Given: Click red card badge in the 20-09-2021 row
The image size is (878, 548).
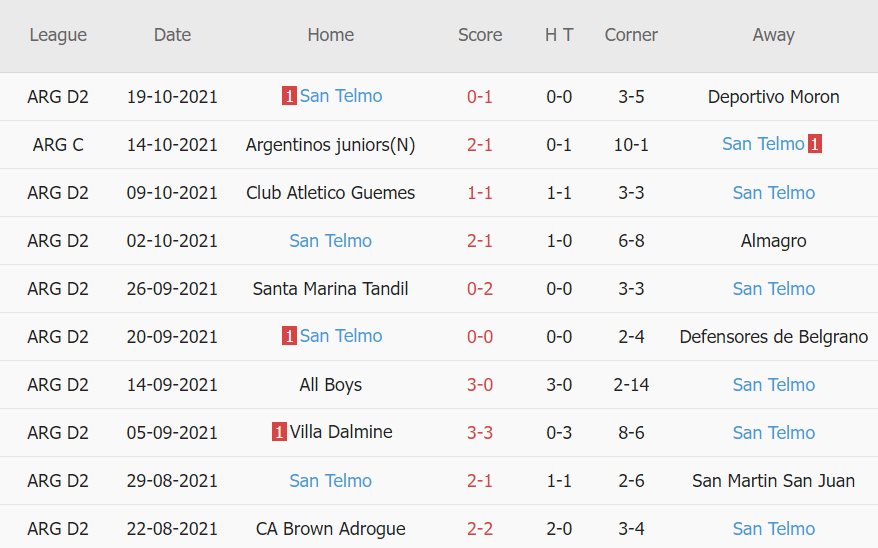Looking at the screenshot, I should [289, 337].
